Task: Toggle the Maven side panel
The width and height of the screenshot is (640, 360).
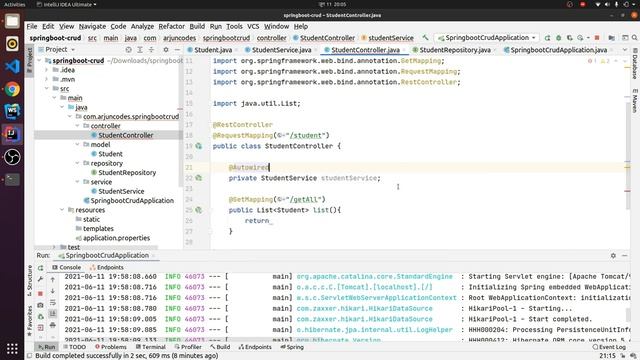Action: [635, 100]
